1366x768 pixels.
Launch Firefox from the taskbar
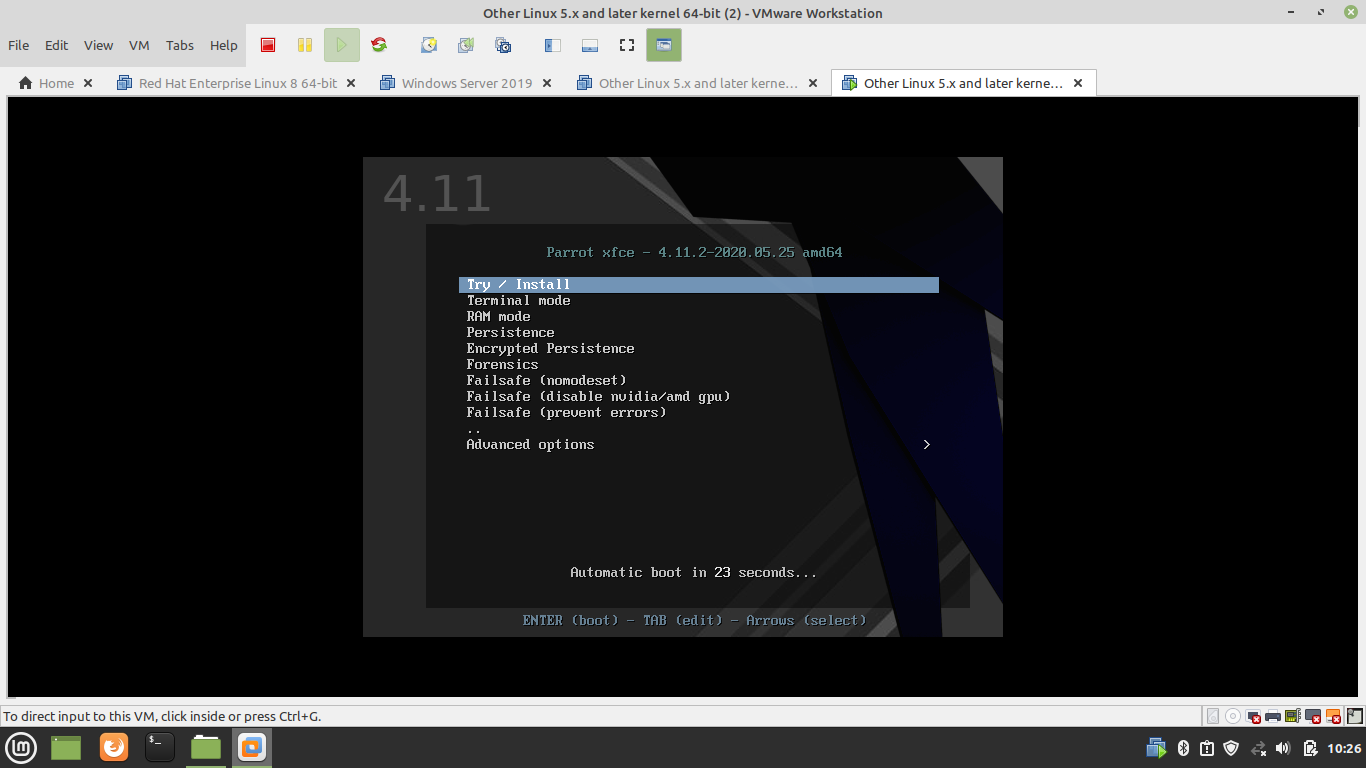click(114, 747)
